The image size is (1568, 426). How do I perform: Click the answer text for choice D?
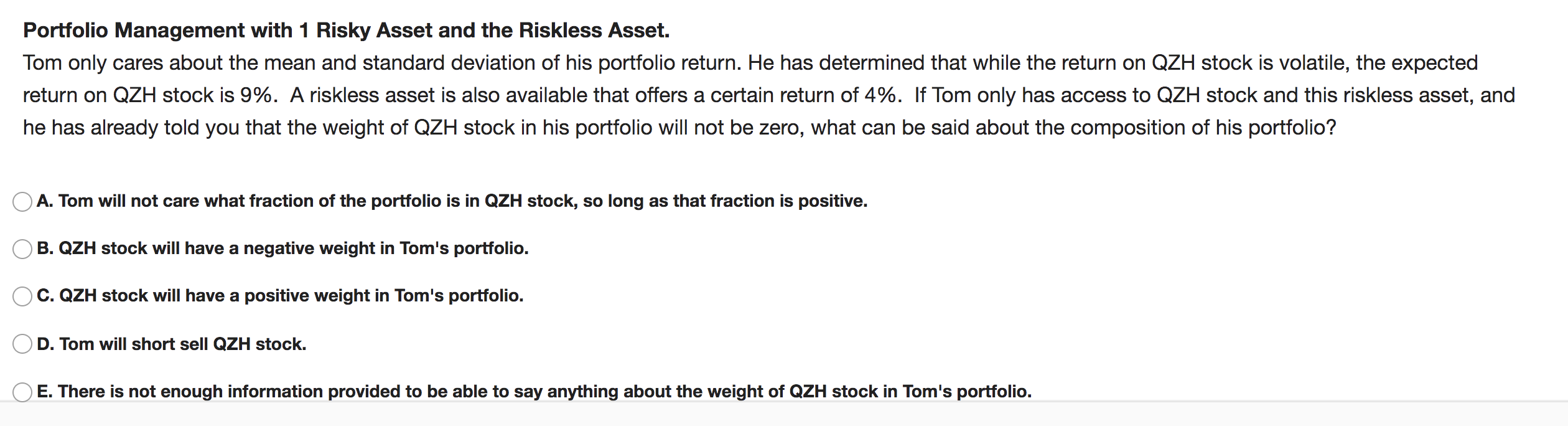click(172, 343)
